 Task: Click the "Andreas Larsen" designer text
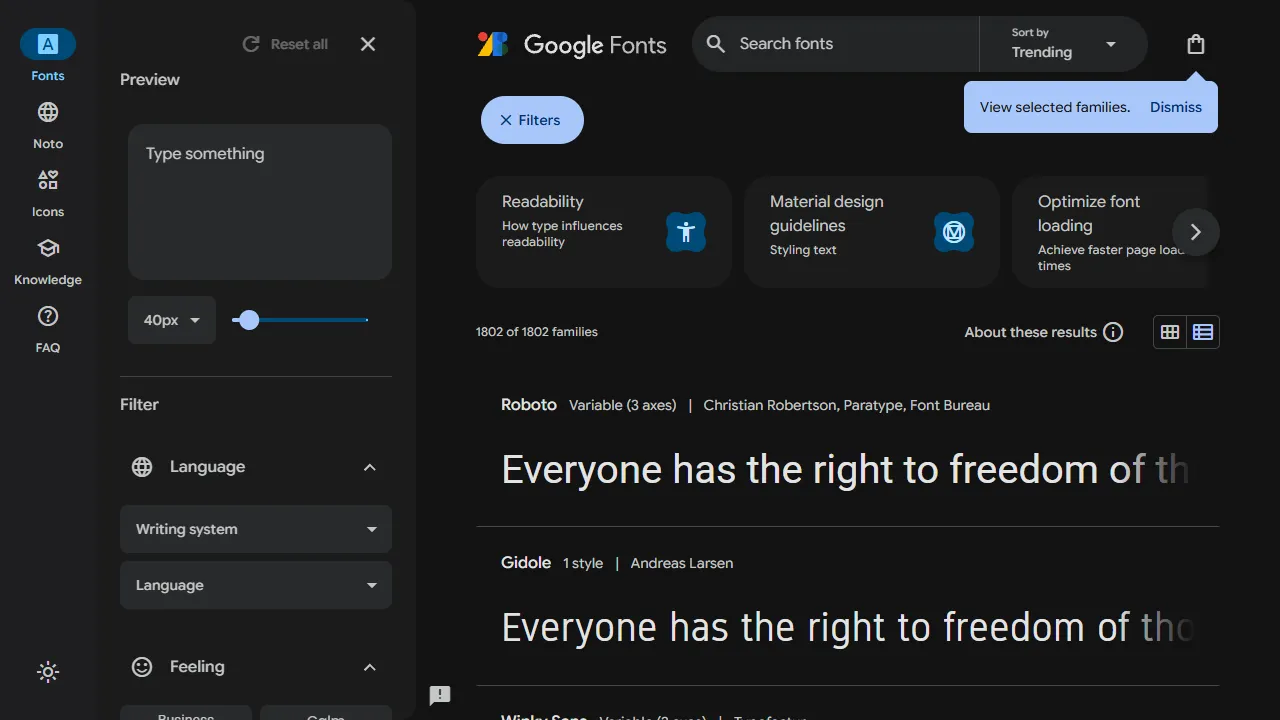click(682, 563)
